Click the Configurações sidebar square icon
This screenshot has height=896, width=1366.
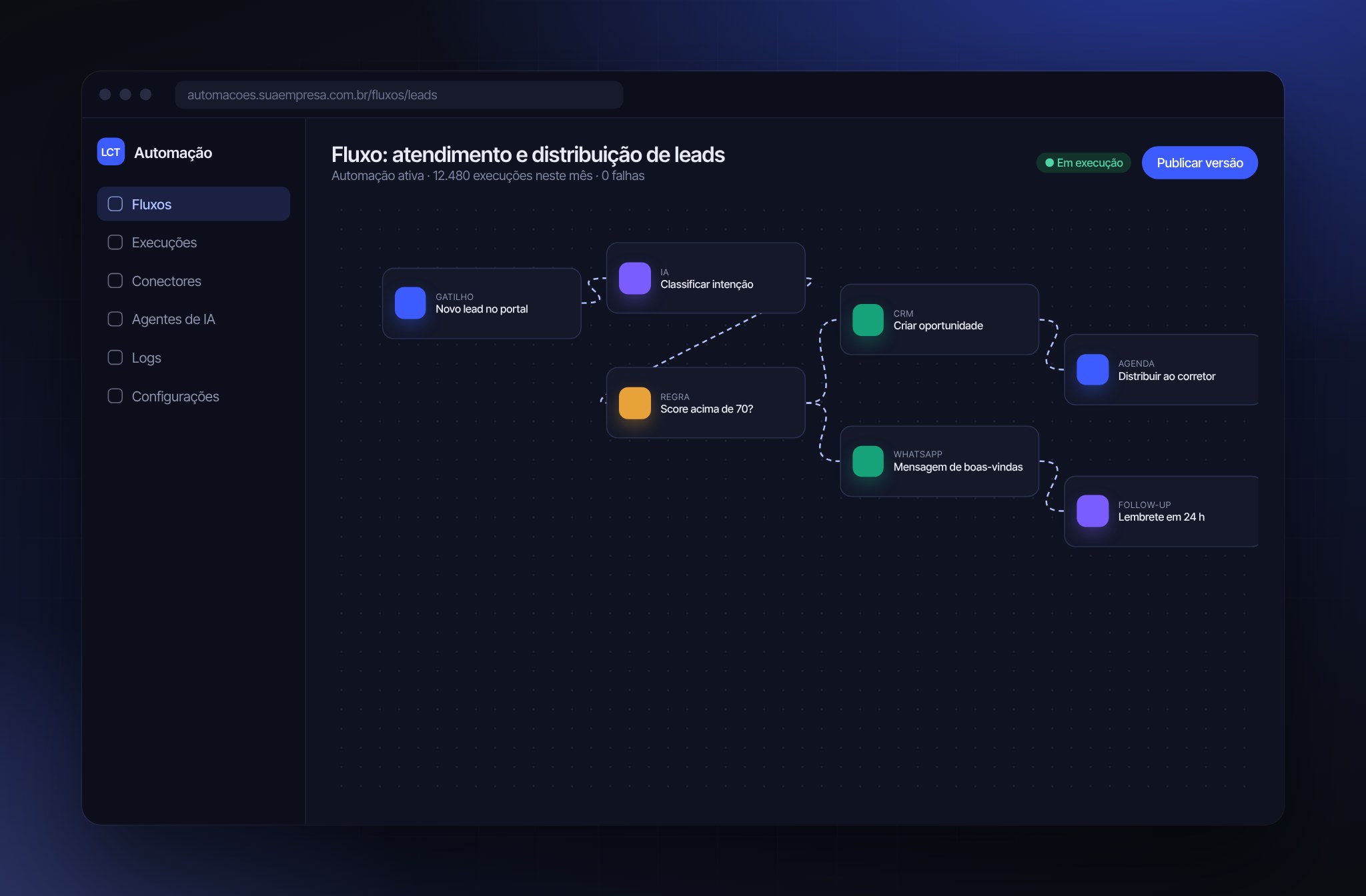115,396
